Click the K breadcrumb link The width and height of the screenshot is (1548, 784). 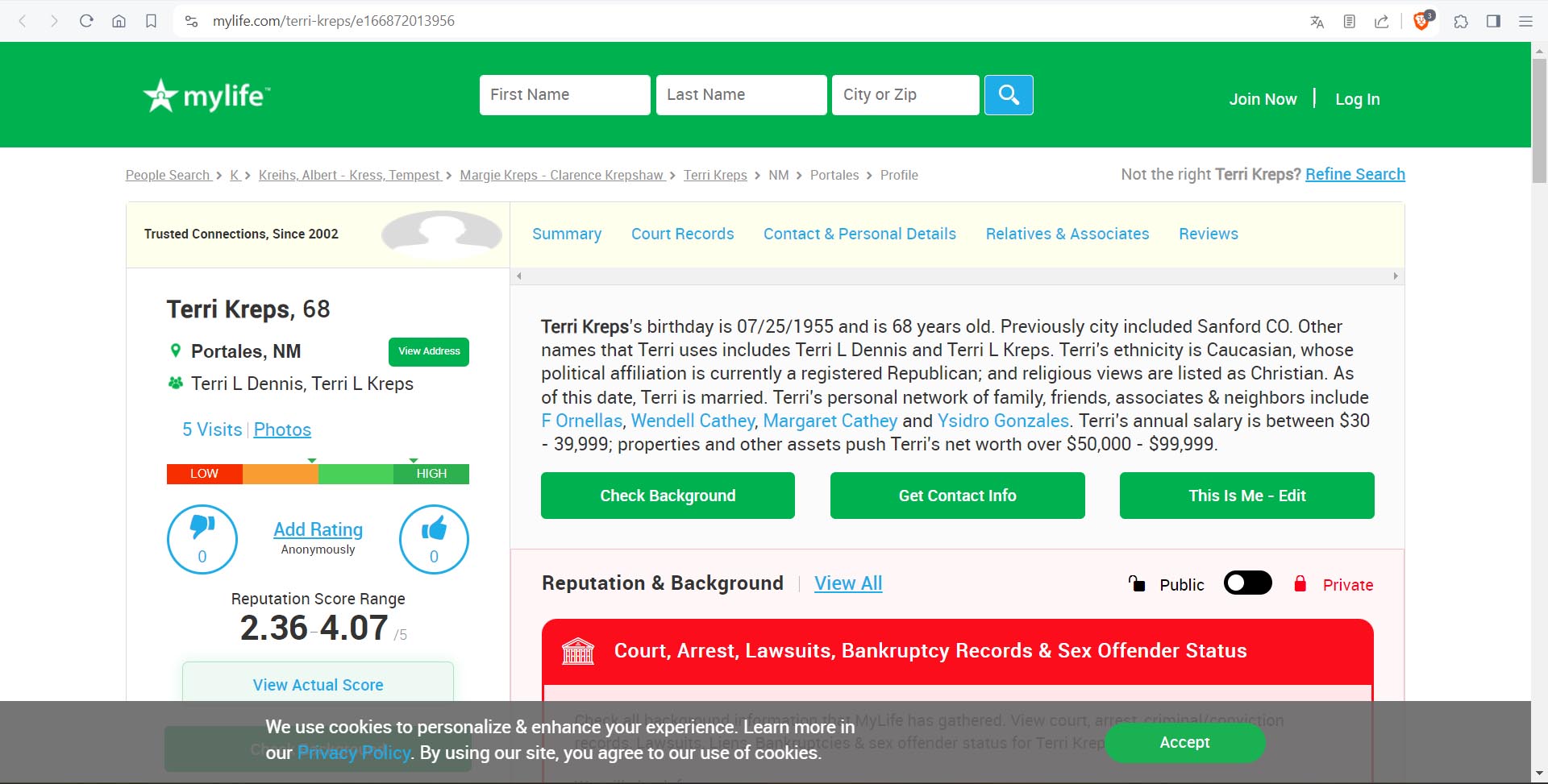coord(235,175)
